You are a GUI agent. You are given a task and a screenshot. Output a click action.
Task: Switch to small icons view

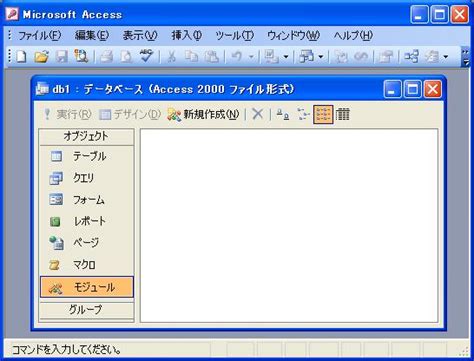303,114
